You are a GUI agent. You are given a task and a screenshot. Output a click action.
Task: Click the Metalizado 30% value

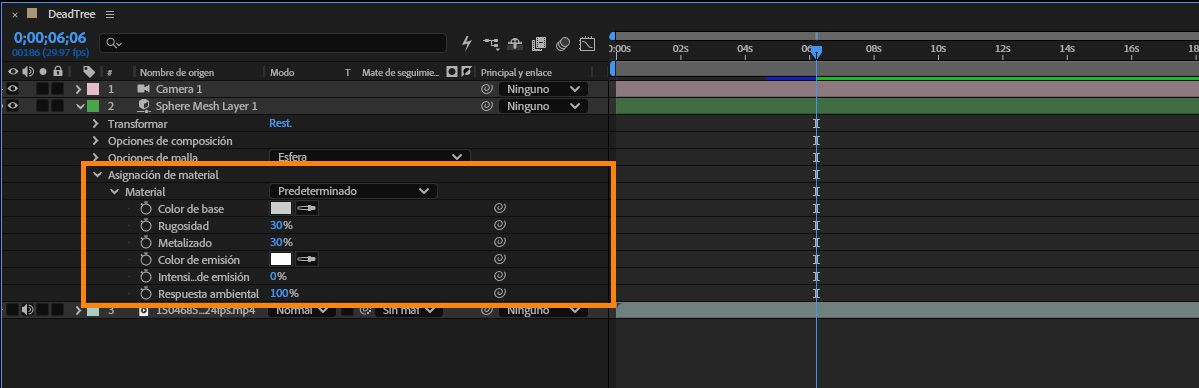click(x=281, y=243)
